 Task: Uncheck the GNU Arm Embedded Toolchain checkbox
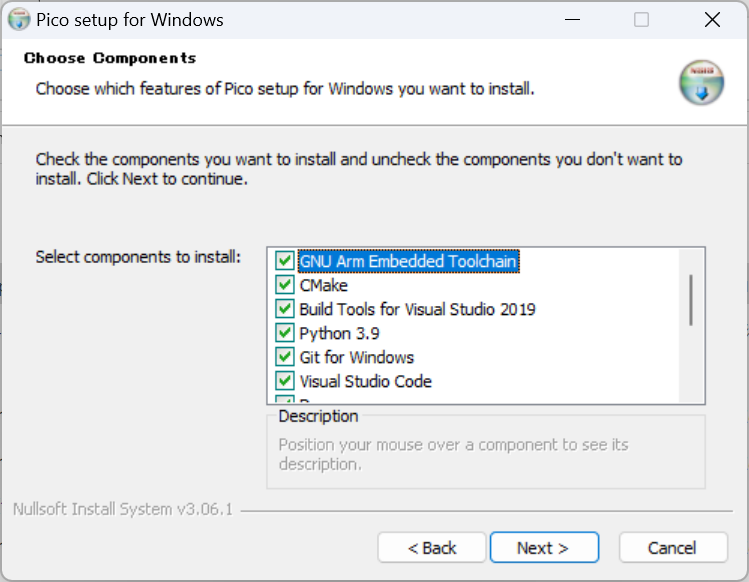coord(285,261)
